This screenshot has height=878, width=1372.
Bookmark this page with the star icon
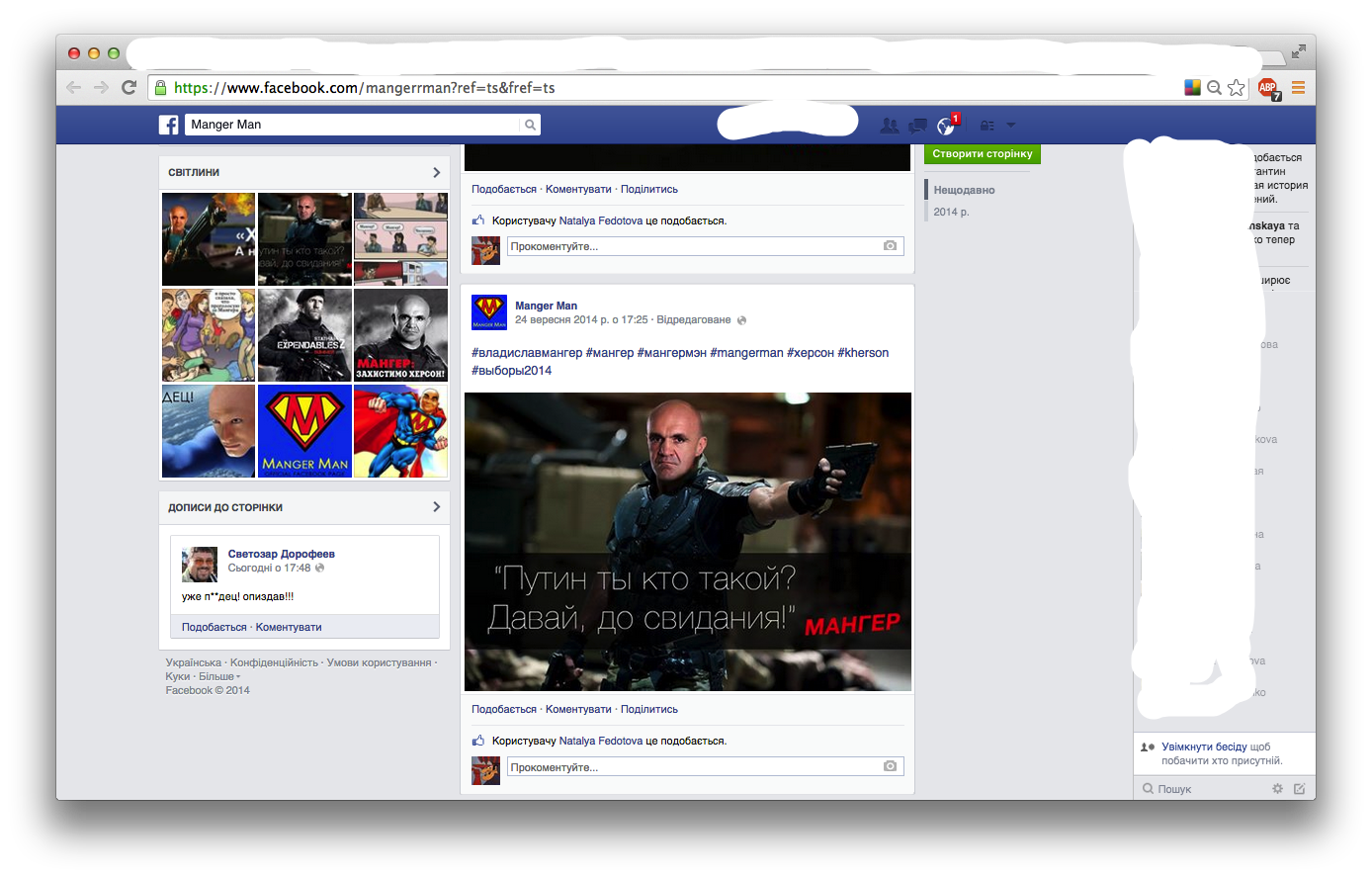coord(1237,87)
